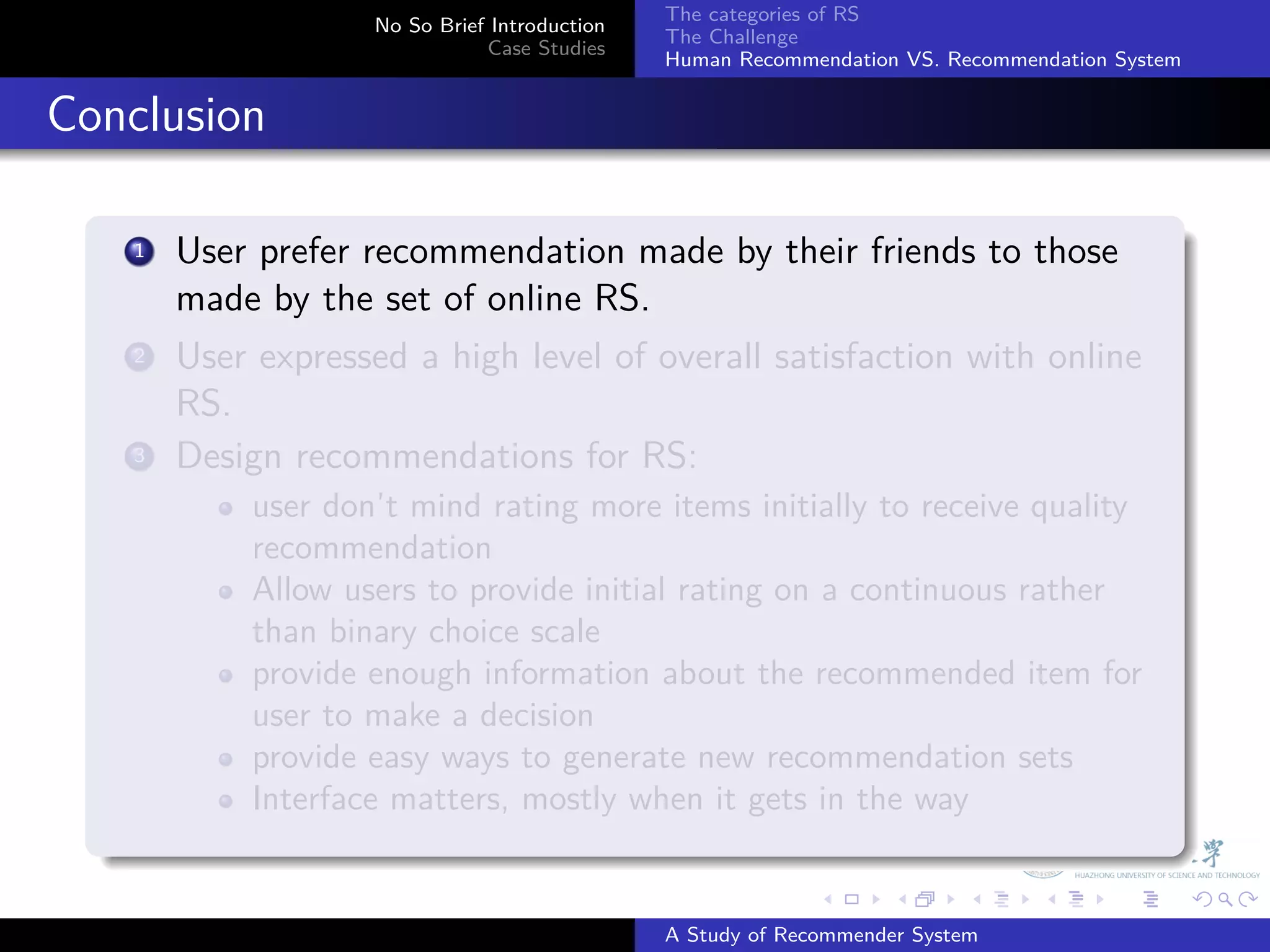Go to next subsection arrow
Viewport: 1270px width, 952px height.
(1026, 899)
